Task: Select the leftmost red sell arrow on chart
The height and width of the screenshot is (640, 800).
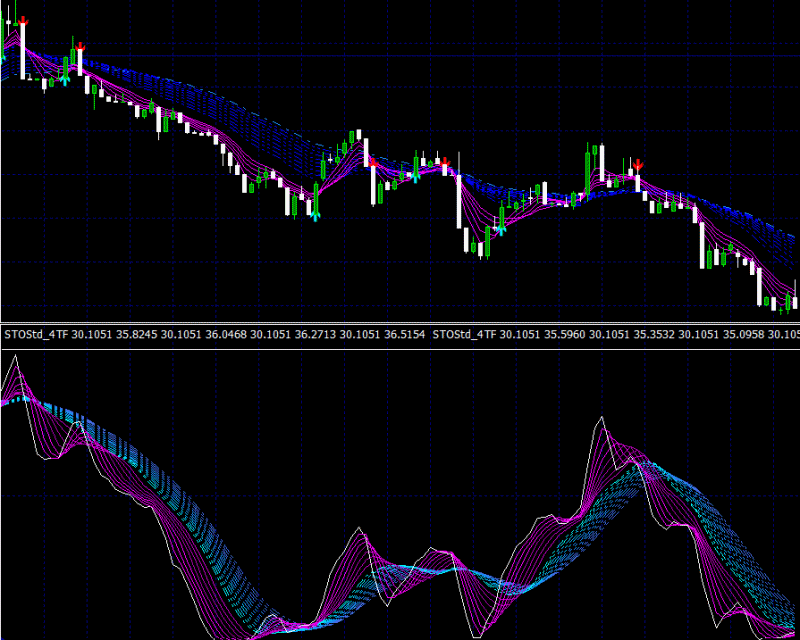Action: point(23,21)
